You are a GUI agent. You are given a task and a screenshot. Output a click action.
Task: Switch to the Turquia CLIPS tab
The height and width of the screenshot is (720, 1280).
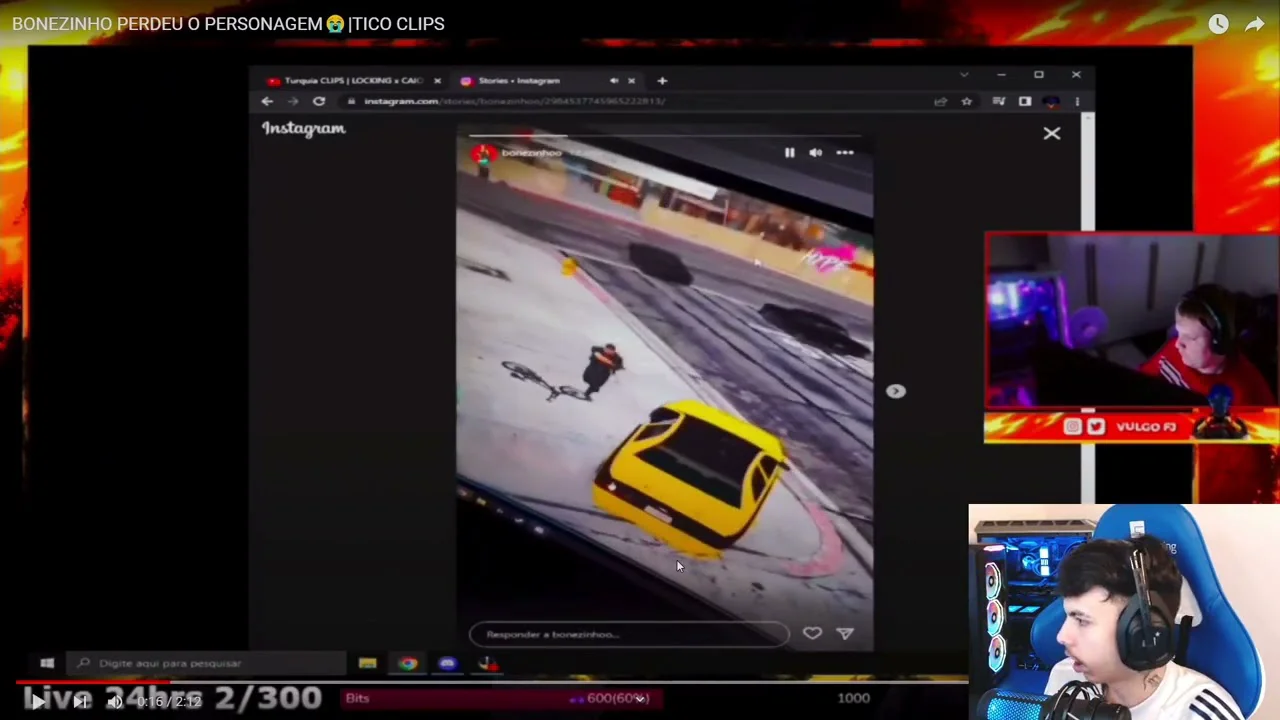click(x=352, y=80)
